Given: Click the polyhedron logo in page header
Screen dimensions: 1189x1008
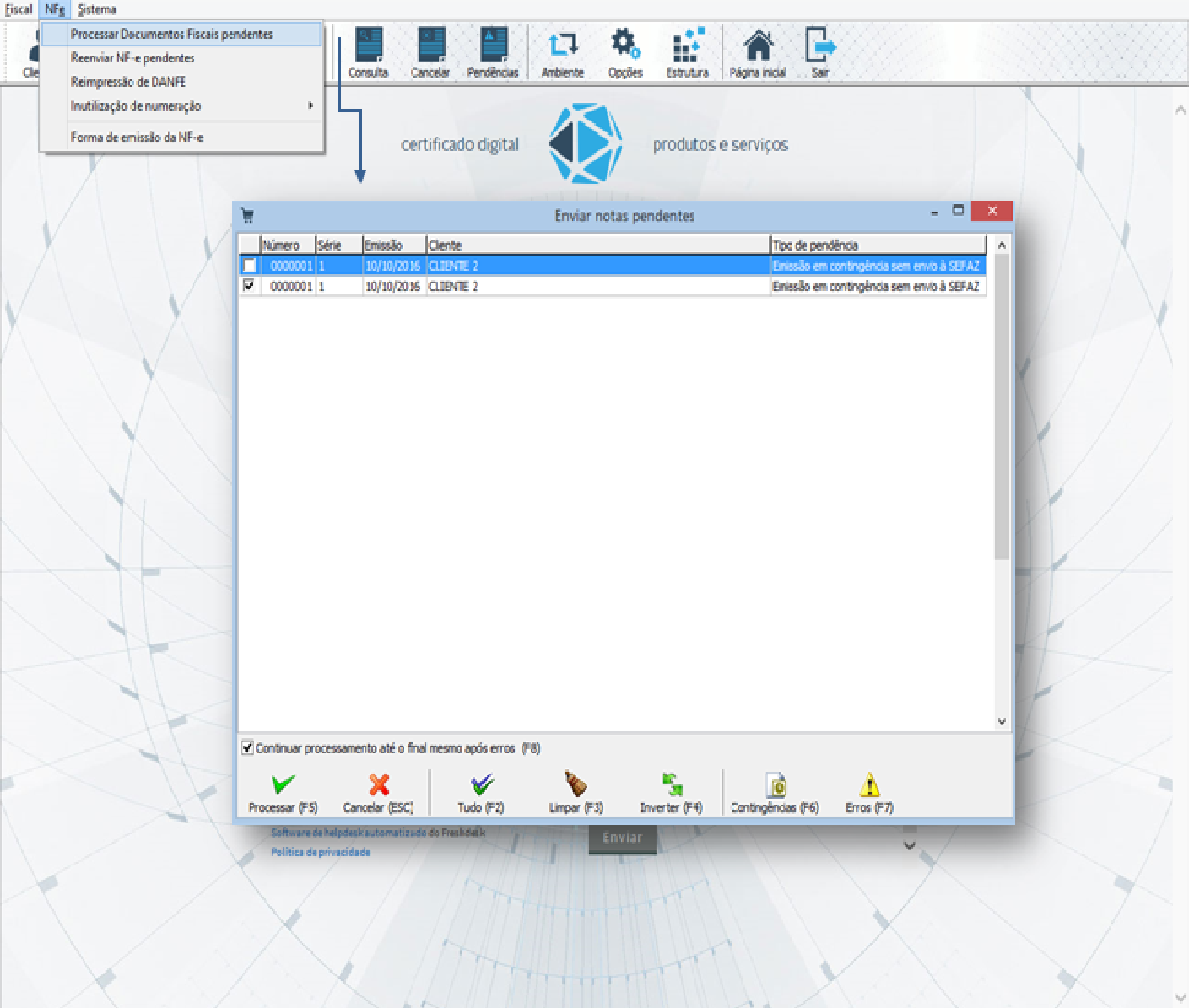Looking at the screenshot, I should 585,143.
